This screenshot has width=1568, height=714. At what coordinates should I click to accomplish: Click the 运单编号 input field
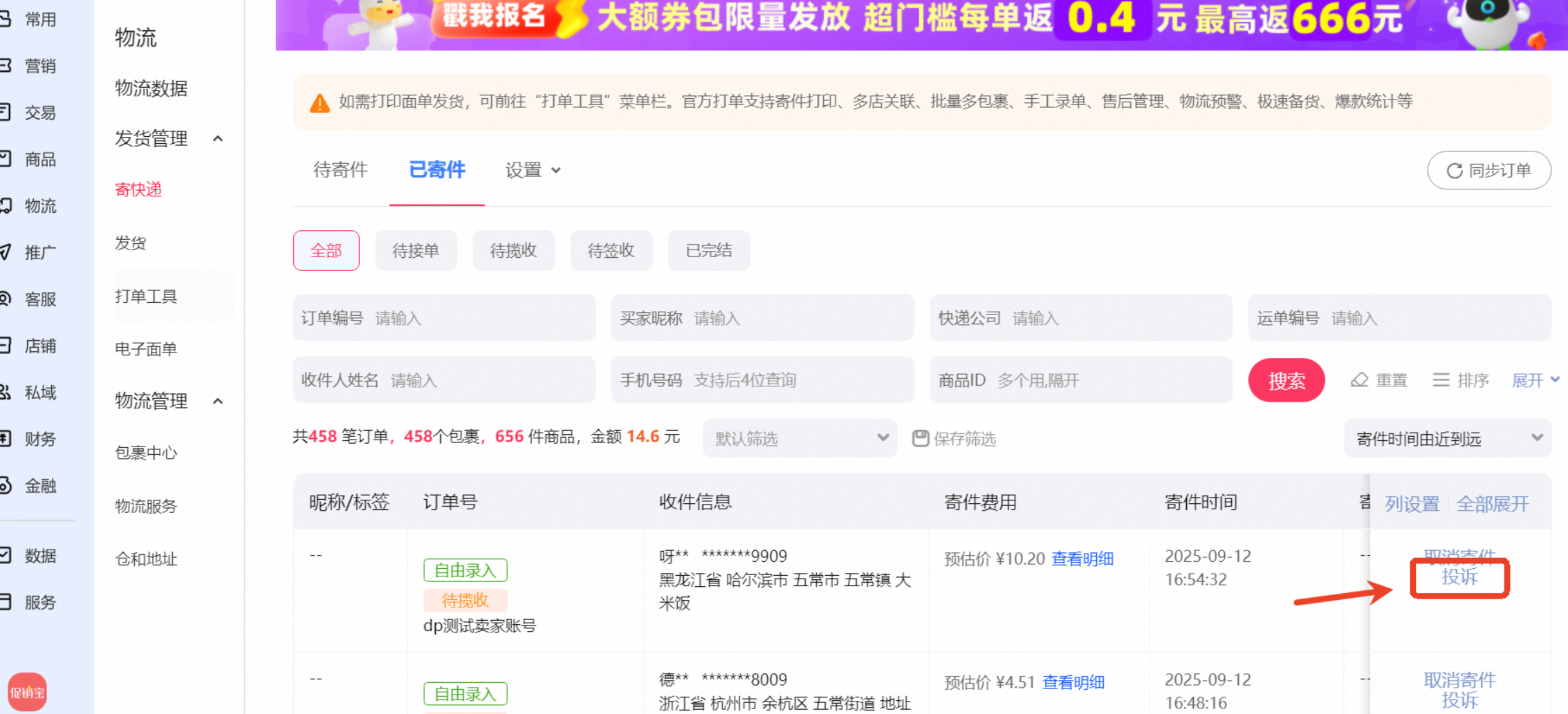pos(1400,318)
